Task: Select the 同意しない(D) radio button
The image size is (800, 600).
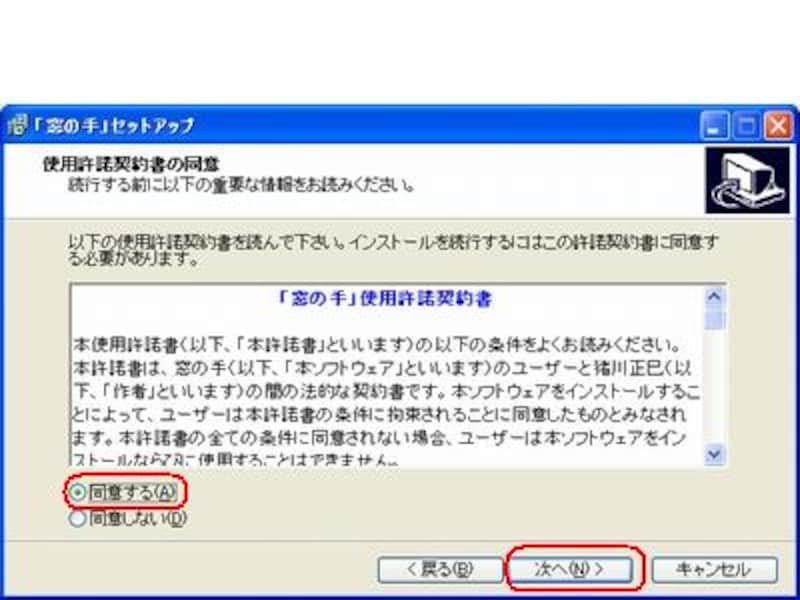Action: tap(78, 519)
